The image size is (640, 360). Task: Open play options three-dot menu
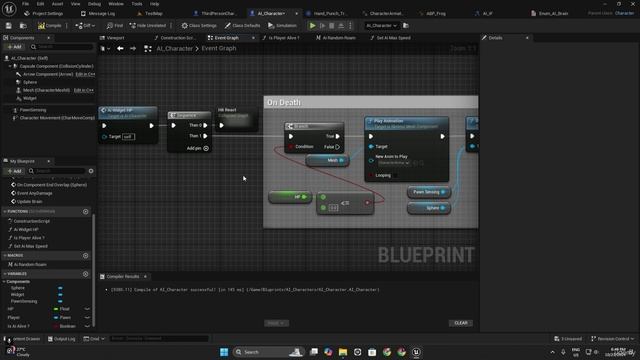click(350, 26)
